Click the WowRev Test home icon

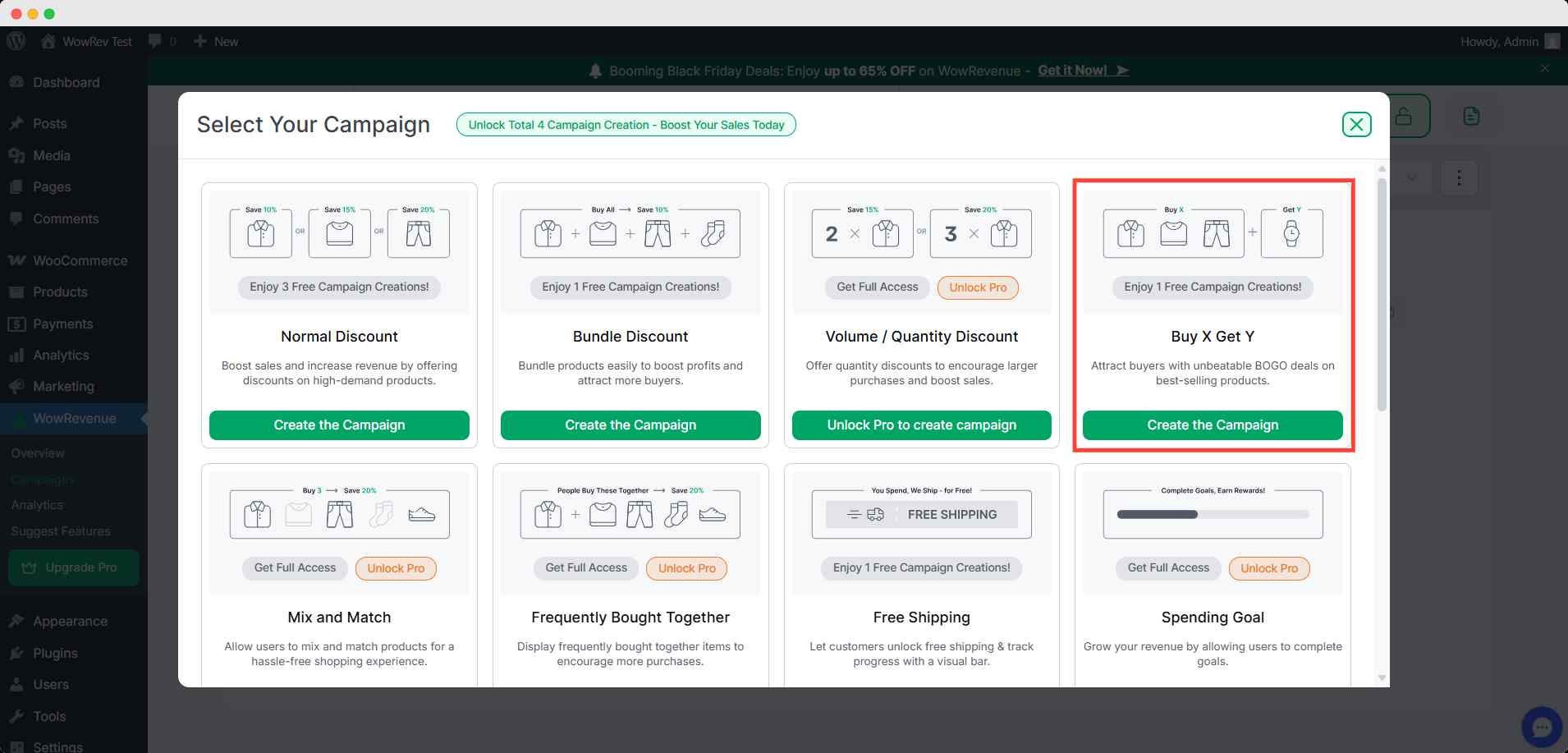[48, 41]
